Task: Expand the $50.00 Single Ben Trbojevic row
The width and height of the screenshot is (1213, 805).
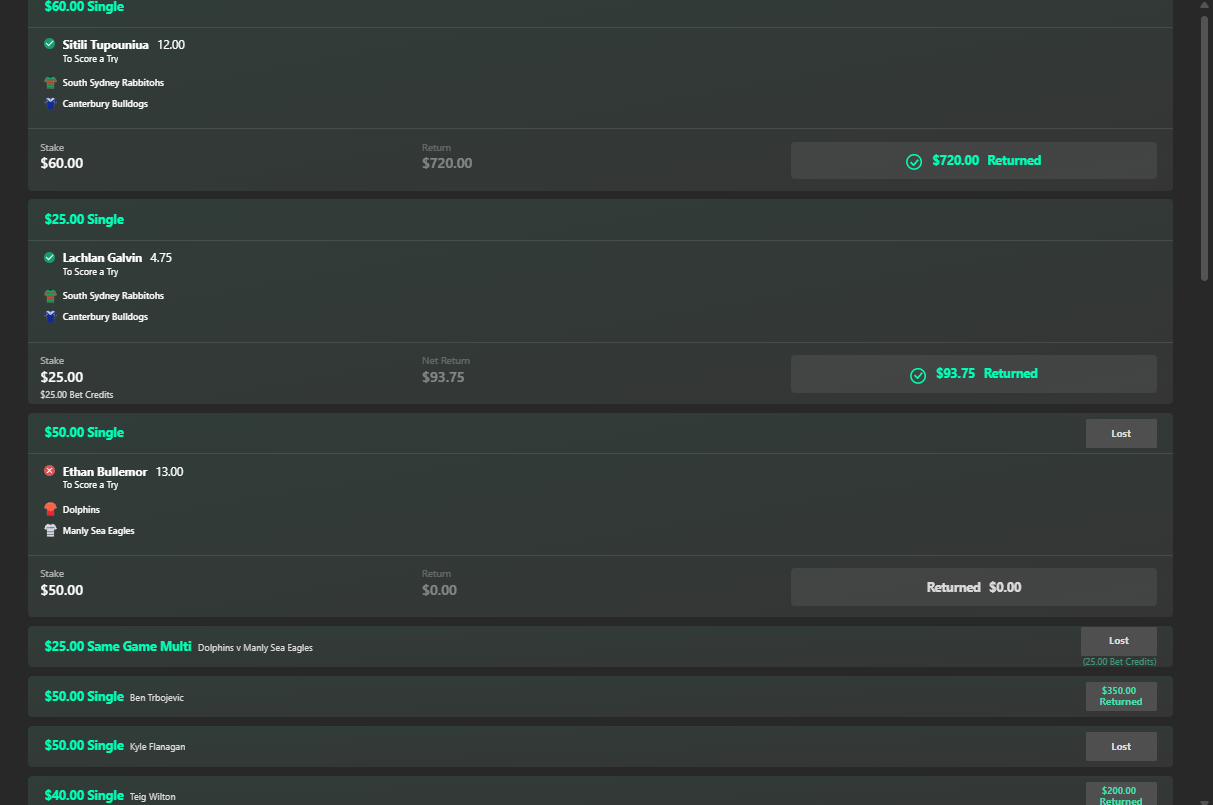Action: (600, 696)
